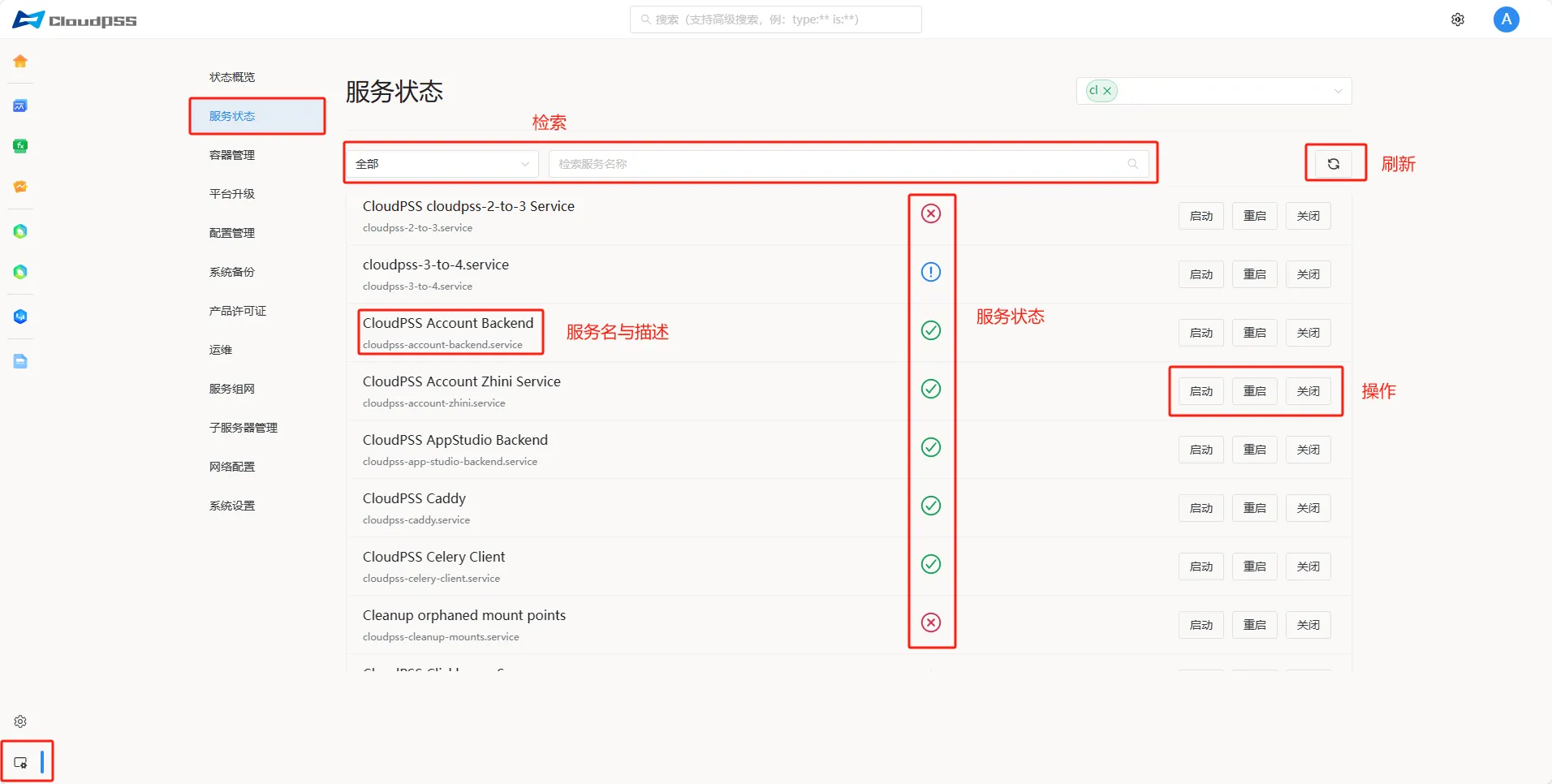Open the light blue document icon in sidebar
The image size is (1552, 784).
pyautogui.click(x=20, y=361)
